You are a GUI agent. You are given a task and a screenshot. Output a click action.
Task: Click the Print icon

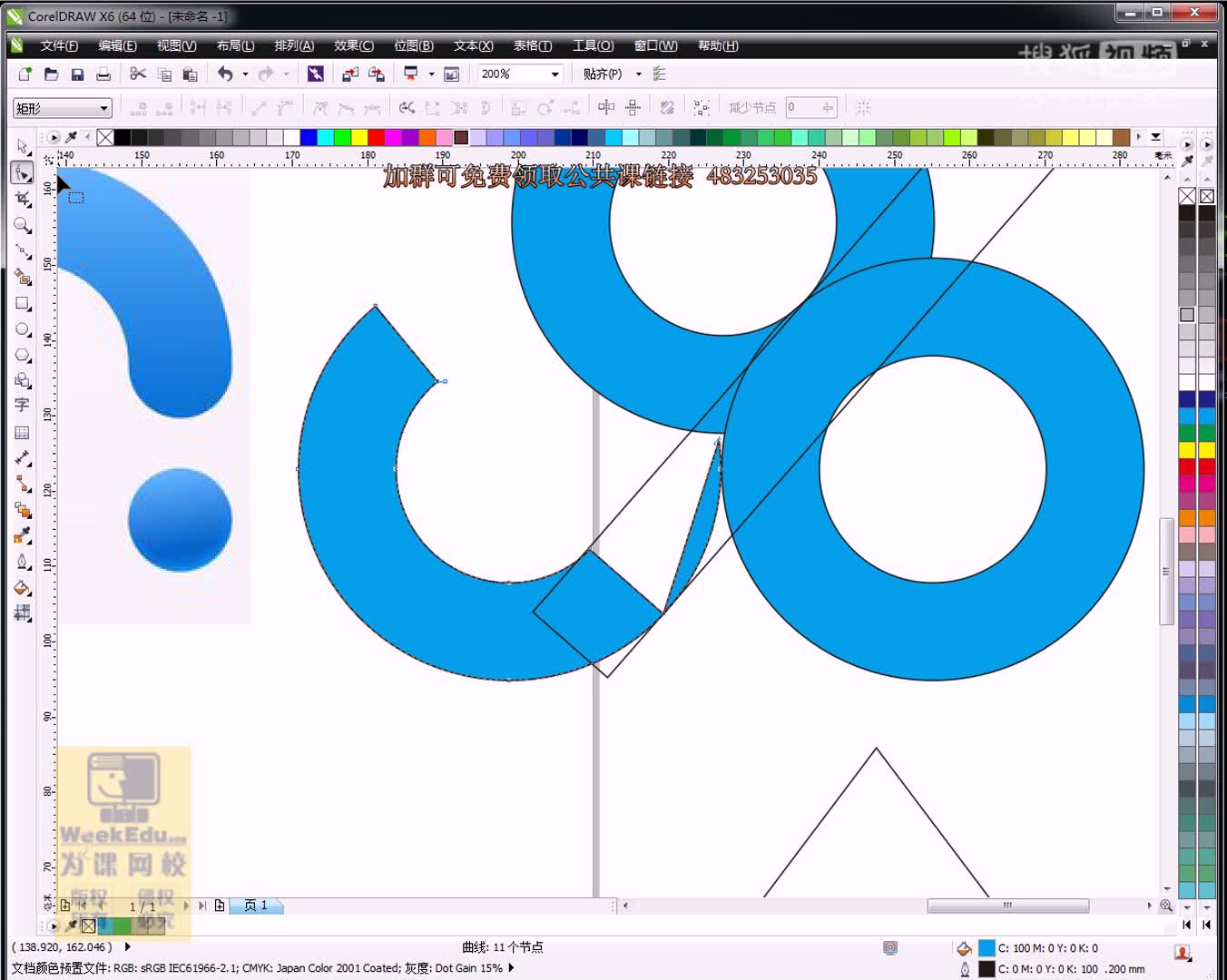[x=103, y=74]
